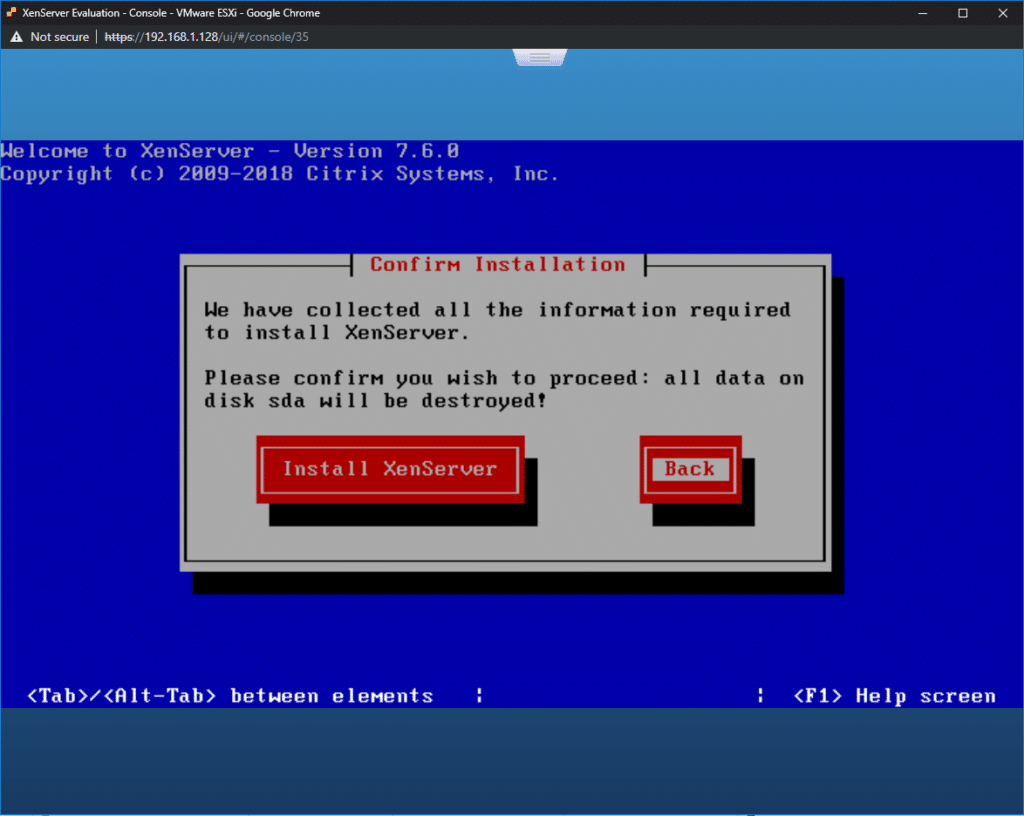Maximize the Chrome console window
The image size is (1024, 816).
[x=963, y=13]
